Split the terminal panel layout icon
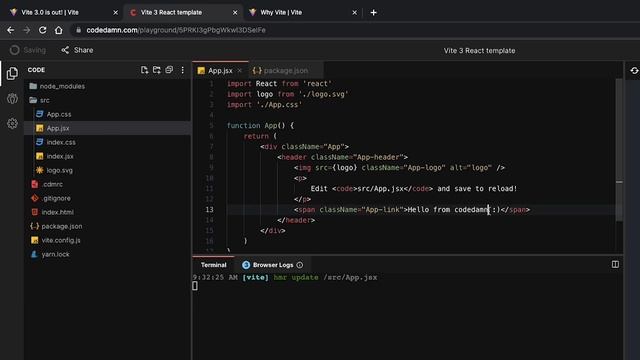Image resolution: width=640 pixels, height=360 pixels. tap(616, 264)
